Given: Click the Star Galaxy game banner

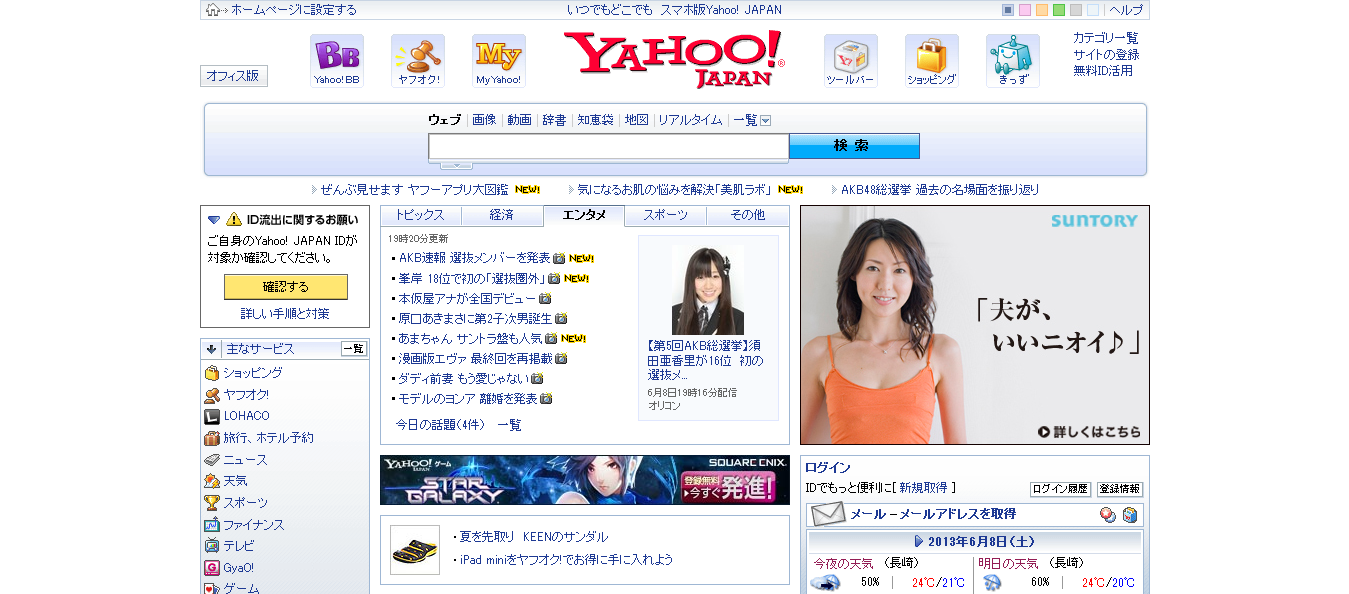Looking at the screenshot, I should 585,480.
